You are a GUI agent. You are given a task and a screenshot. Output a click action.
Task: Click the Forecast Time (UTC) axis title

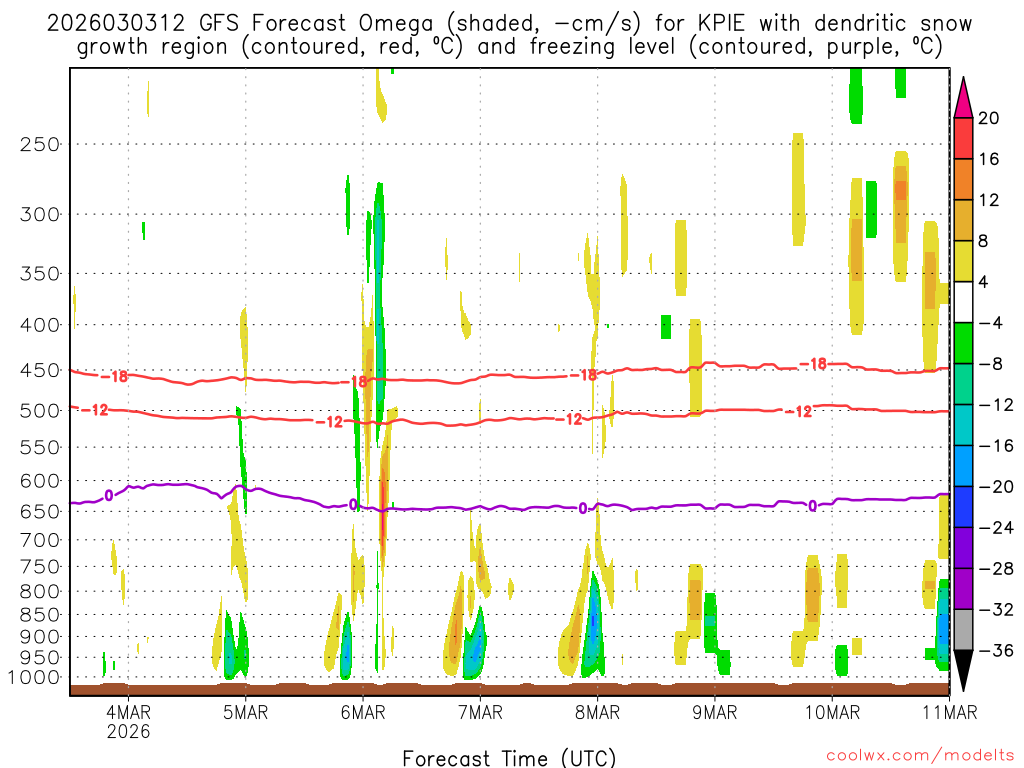point(510,757)
